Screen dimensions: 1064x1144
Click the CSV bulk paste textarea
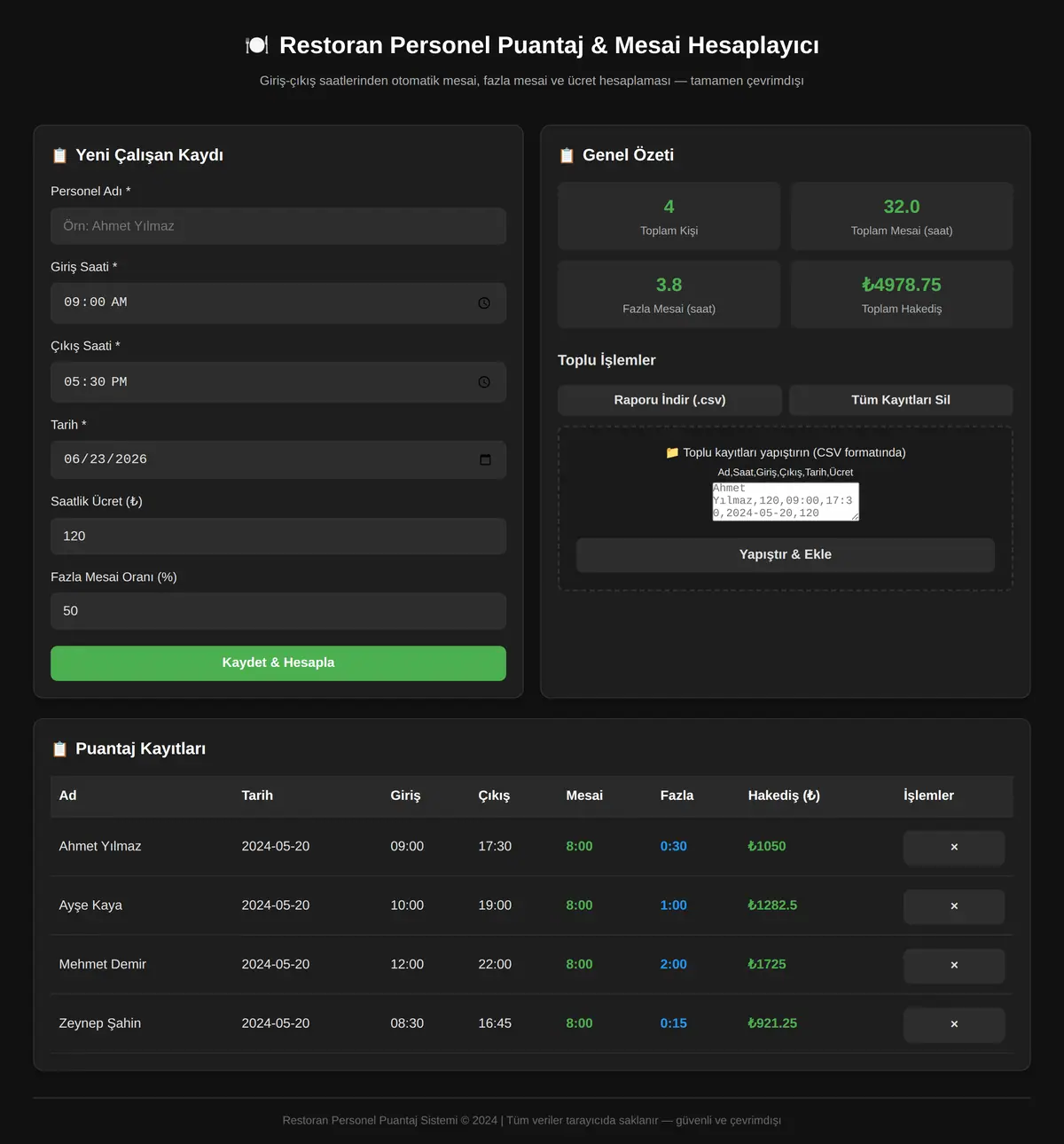point(786,502)
